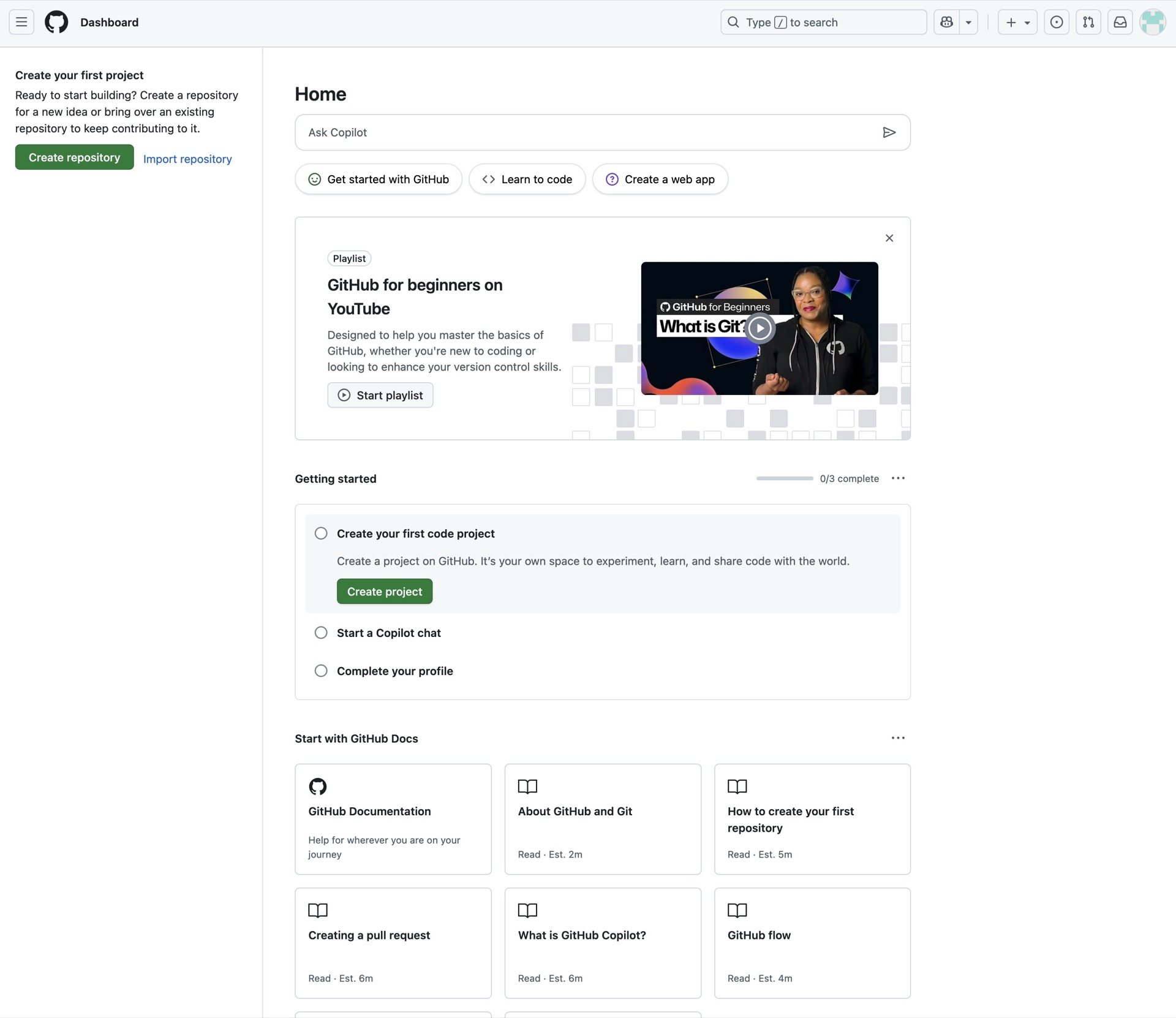
Task: Play the 'What is Git?' video thumbnail
Action: pos(759,328)
